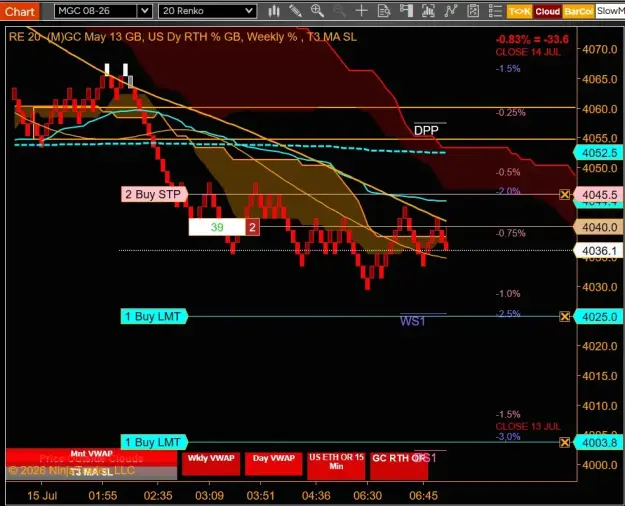The height and width of the screenshot is (506, 625).
Task: Click the indicator title 'RE 20 (M)GC May 13 GB'
Action: coord(75,37)
